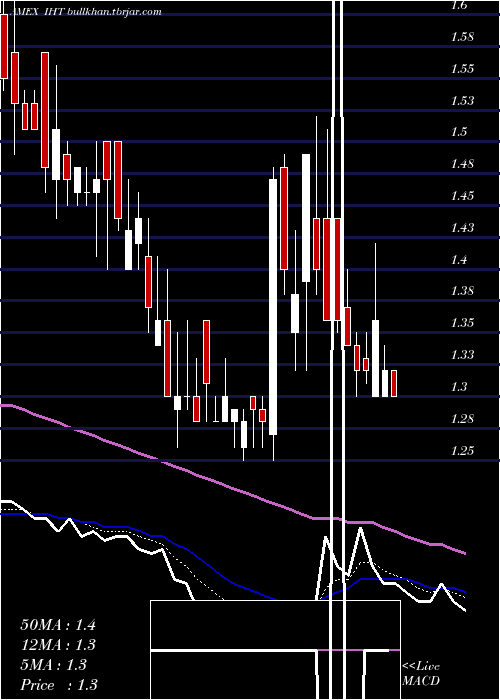This screenshot has height=700, width=500.
Task: Click the tallest white candlestick rising from 1.27 to 1.47
Action: click(273, 307)
